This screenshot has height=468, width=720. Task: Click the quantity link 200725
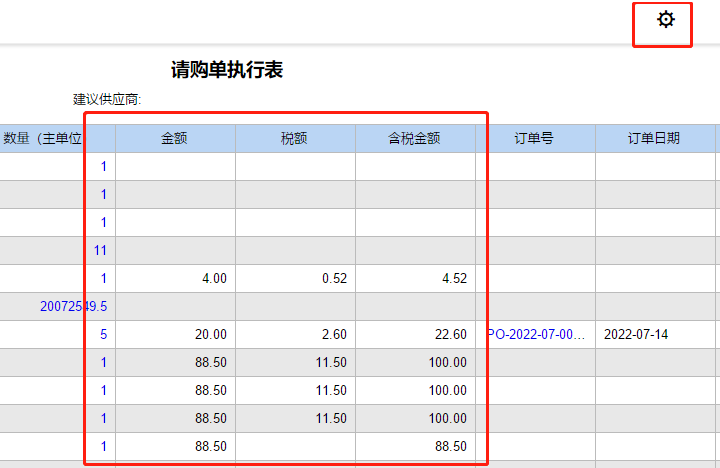click(73, 306)
